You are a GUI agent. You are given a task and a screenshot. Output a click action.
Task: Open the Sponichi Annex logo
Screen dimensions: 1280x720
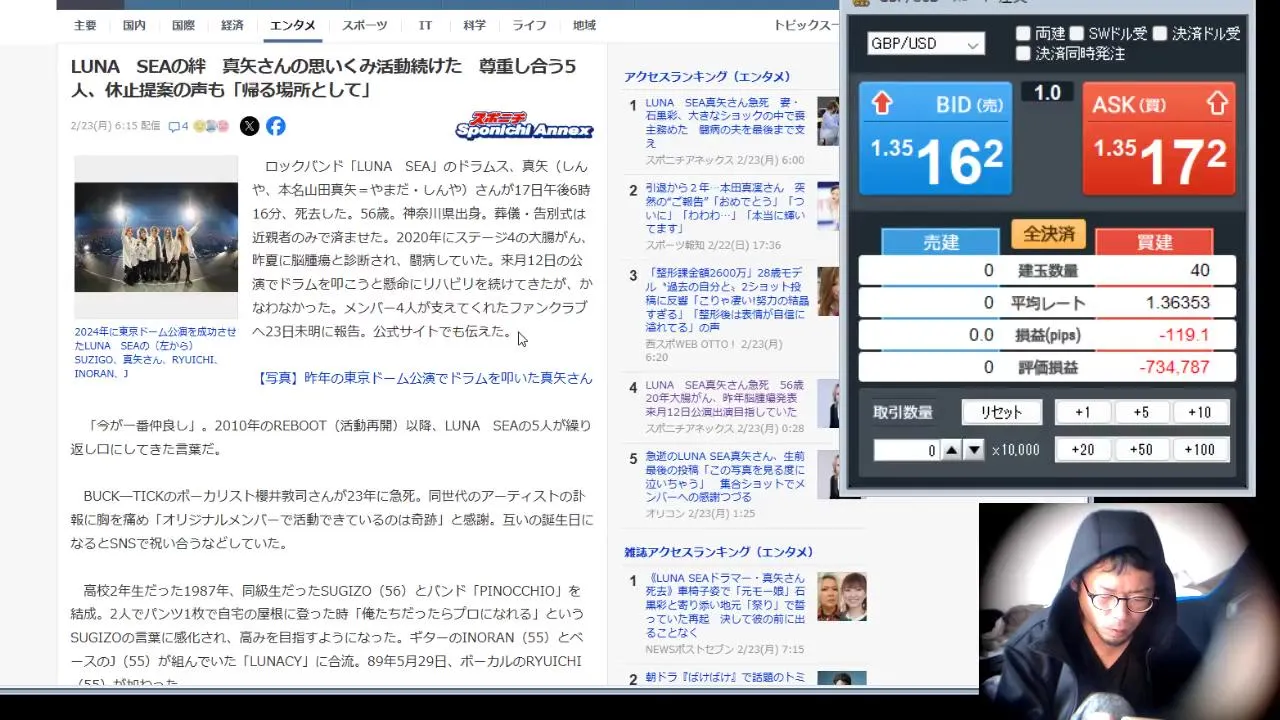click(x=524, y=125)
